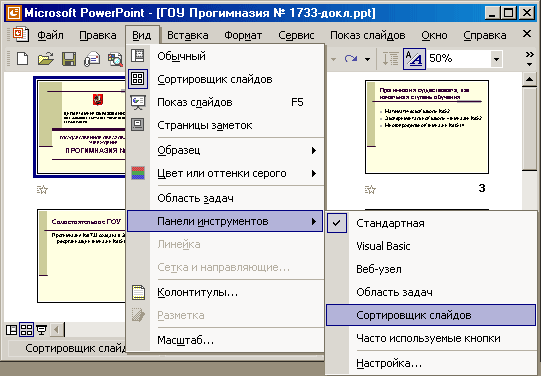This screenshot has width=541, height=376.
Task: Open the Redo dropdown arrow
Action: [x=367, y=59]
